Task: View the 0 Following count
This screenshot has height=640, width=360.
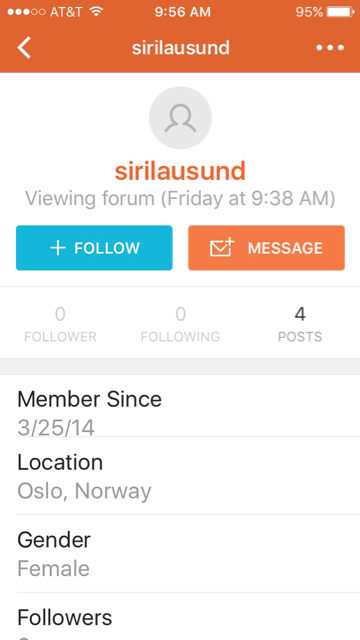Action: point(180,324)
